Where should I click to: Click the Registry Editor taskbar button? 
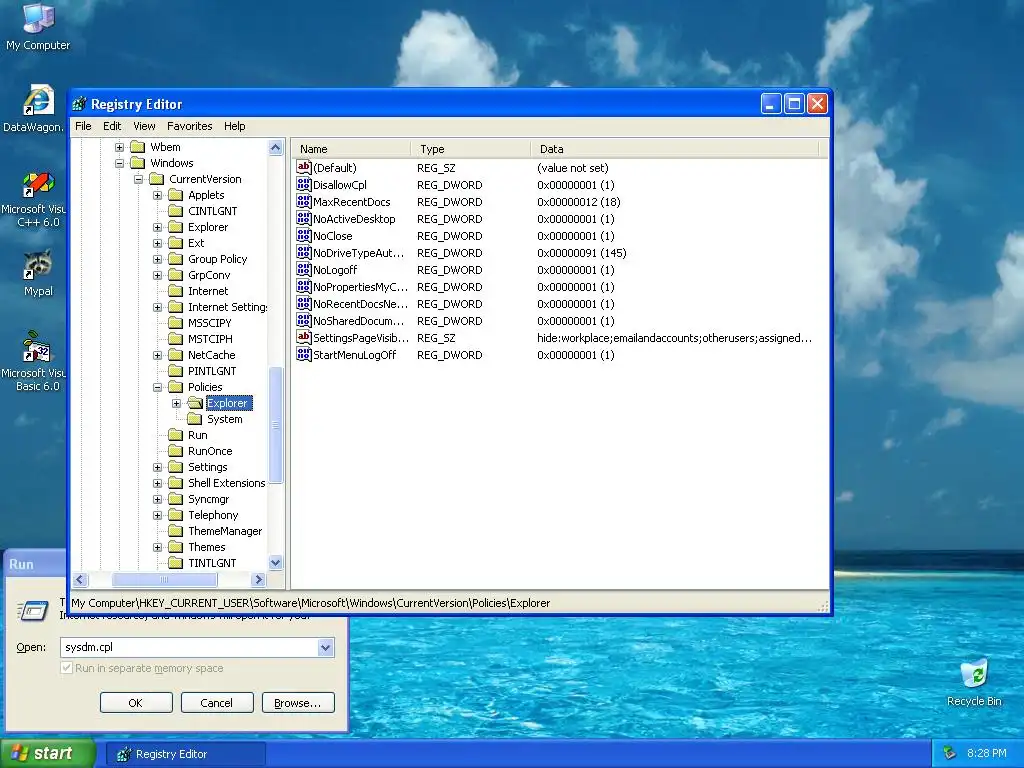point(187,754)
